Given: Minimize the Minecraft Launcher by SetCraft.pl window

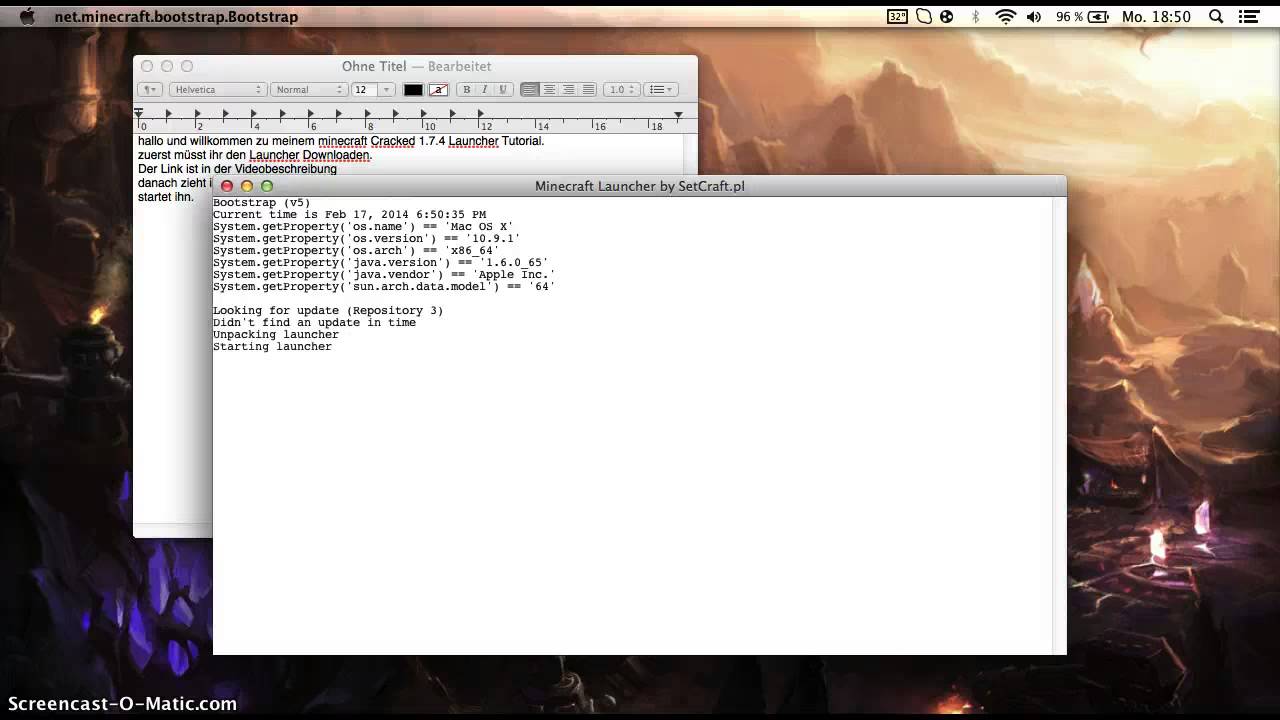Looking at the screenshot, I should (247, 186).
